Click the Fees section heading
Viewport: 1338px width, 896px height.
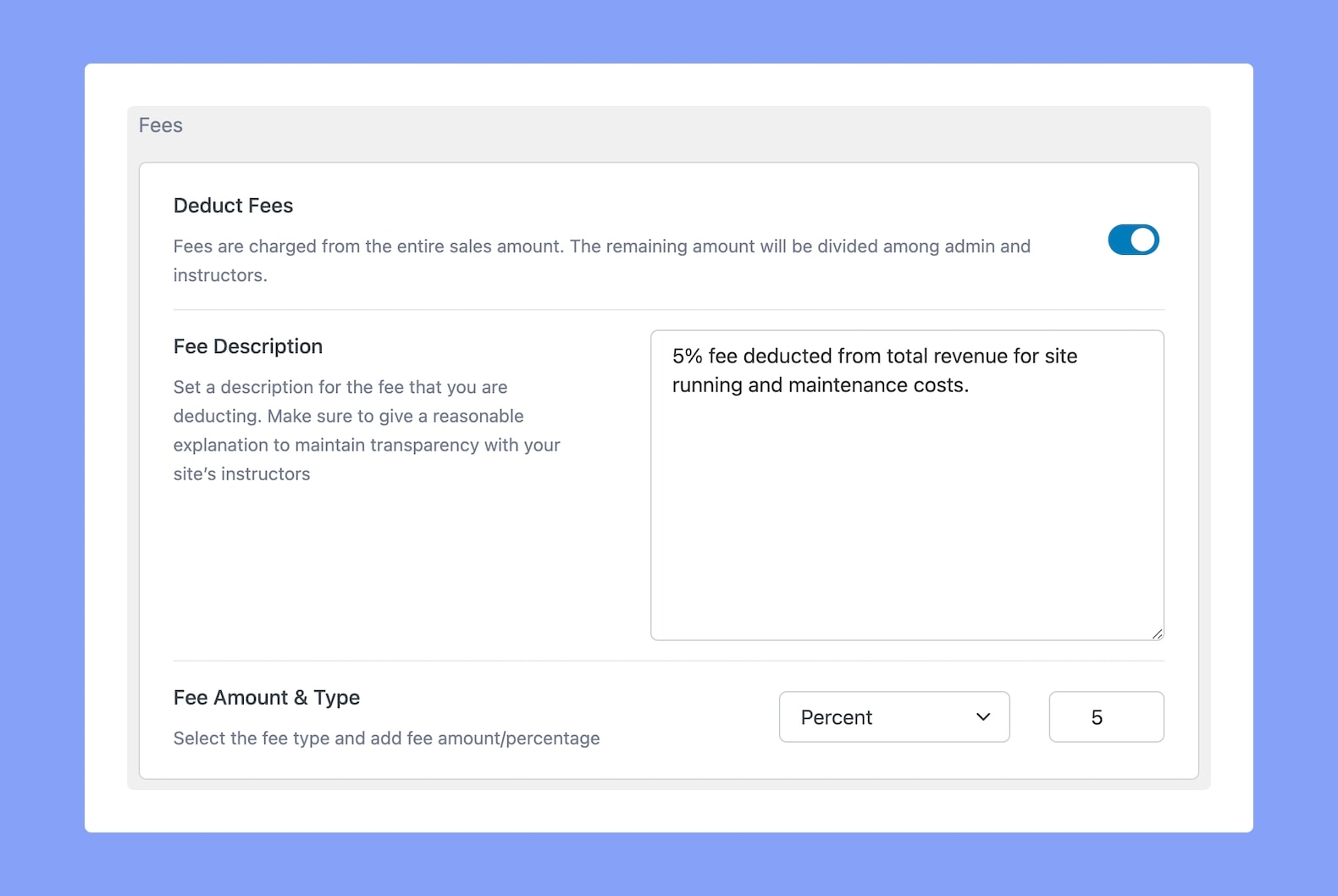pos(161,125)
